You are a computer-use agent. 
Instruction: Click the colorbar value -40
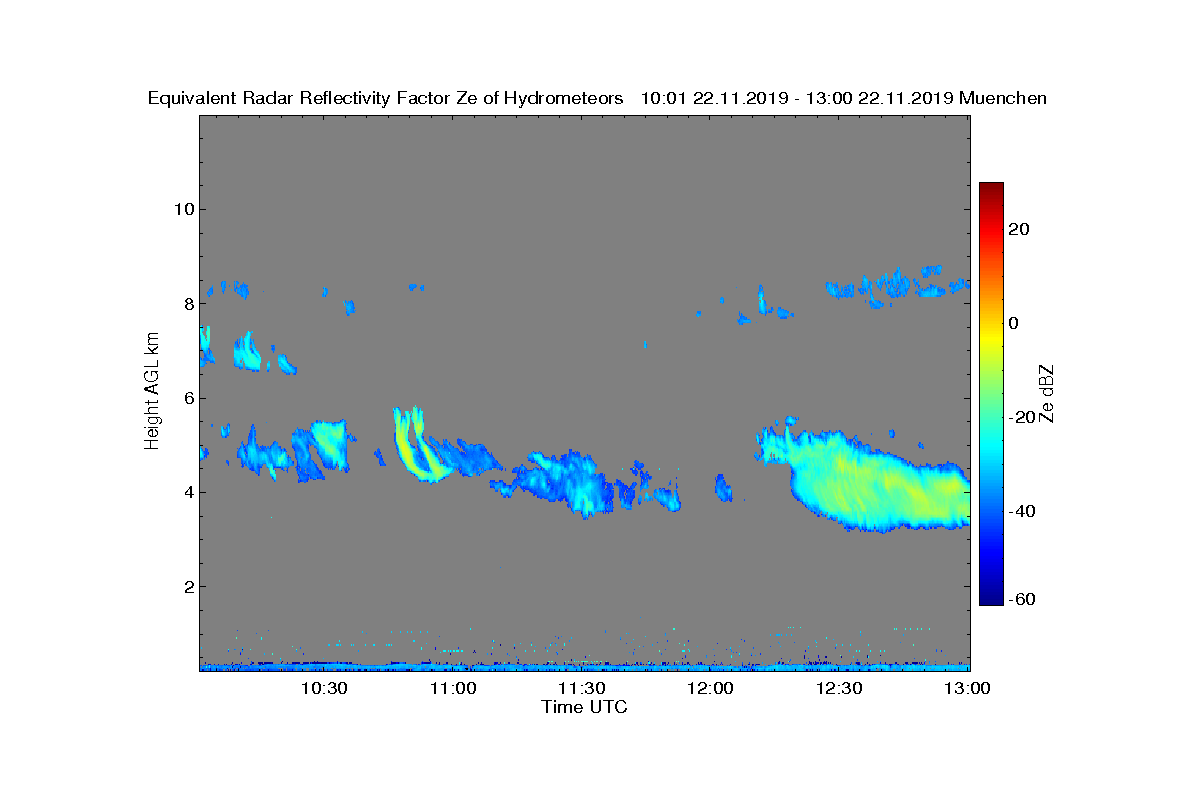click(1020, 511)
